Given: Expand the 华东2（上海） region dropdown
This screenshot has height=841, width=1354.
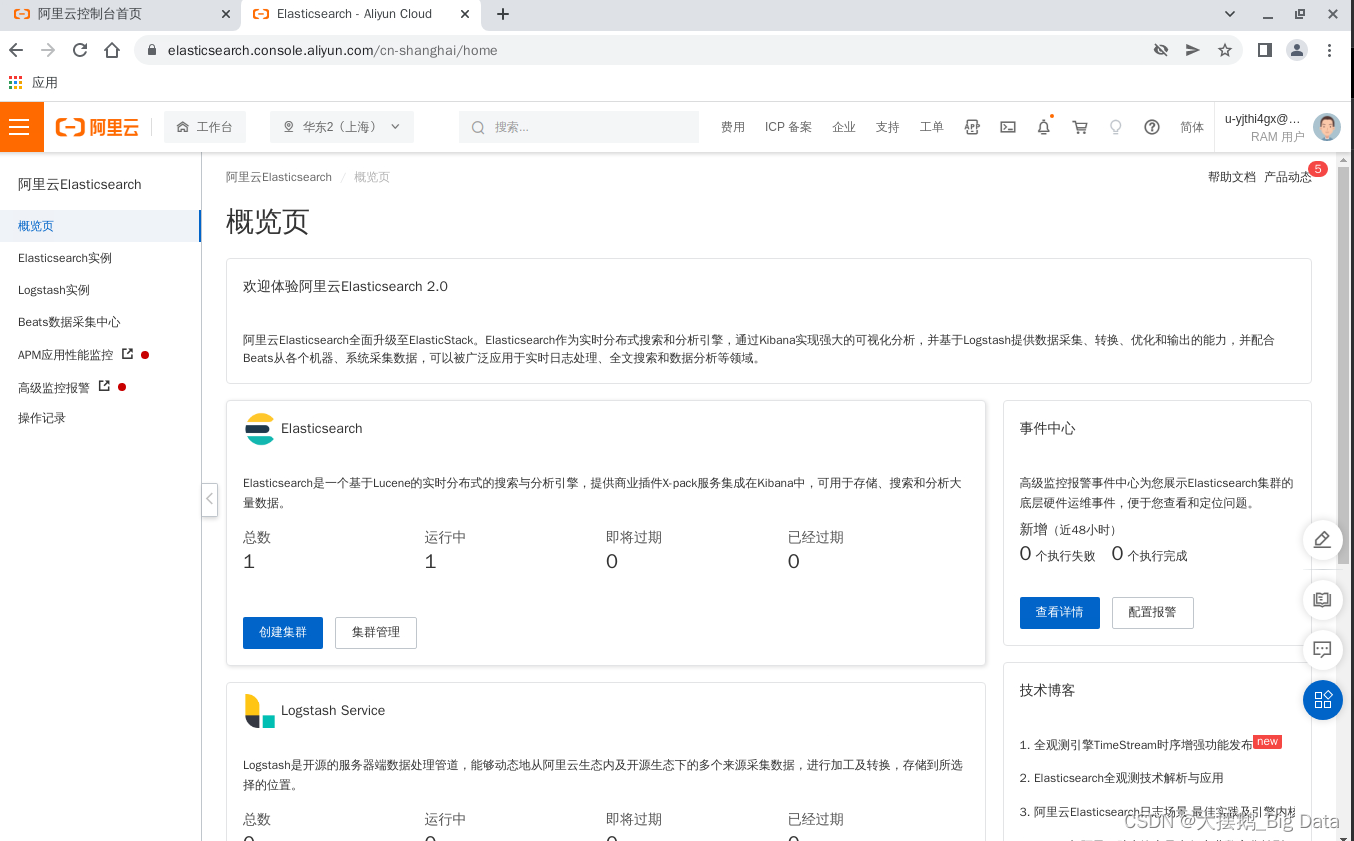Looking at the screenshot, I should [x=342, y=127].
